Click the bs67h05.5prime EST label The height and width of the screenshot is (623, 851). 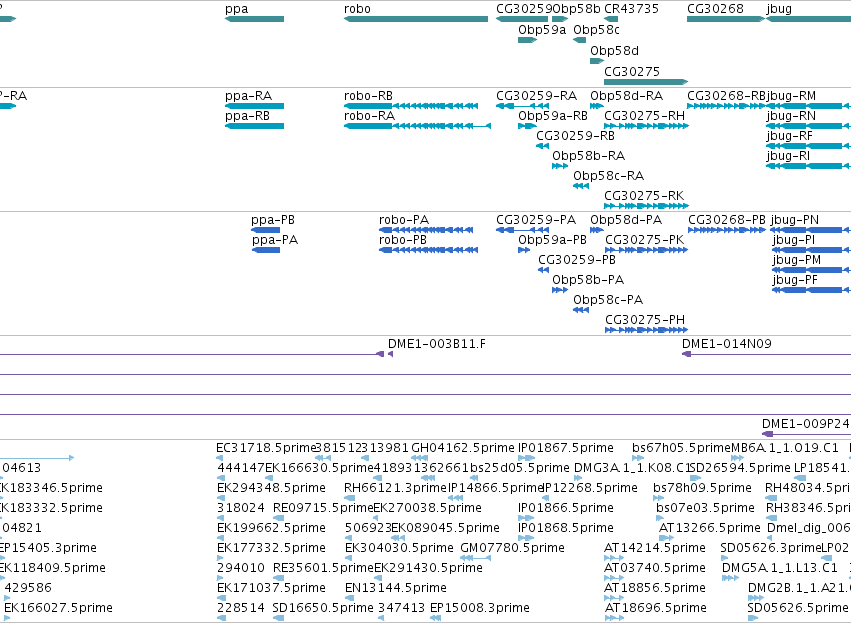(682, 448)
